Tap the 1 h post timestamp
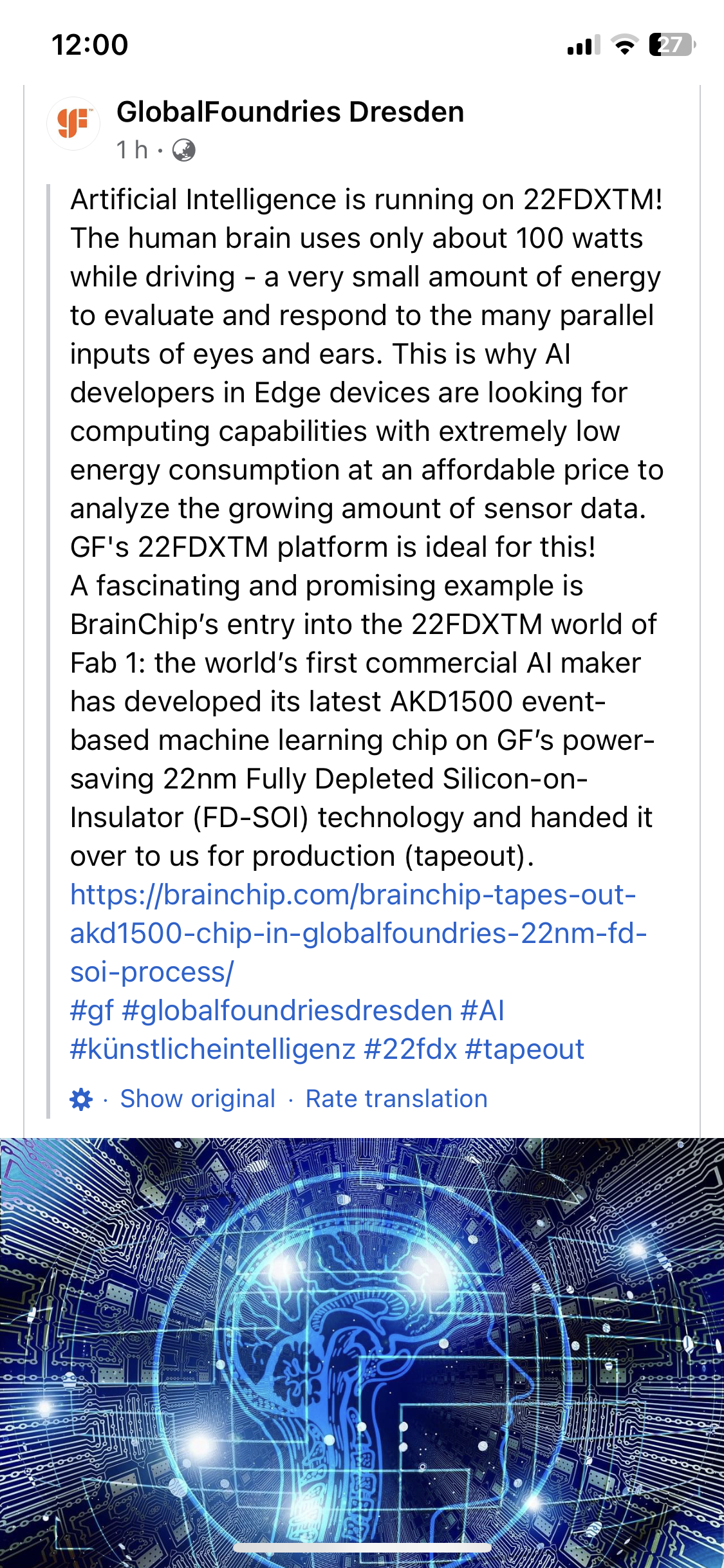Image resolution: width=724 pixels, height=1568 pixels. coord(132,150)
